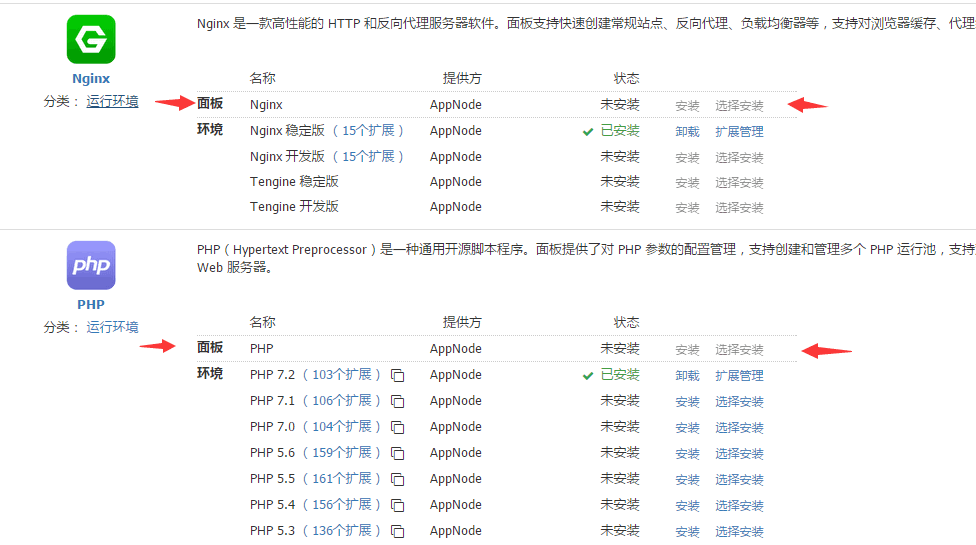This screenshot has width=976, height=545.
Task: Click 选择安装 for Nginx 开发版
Action: click(739, 158)
